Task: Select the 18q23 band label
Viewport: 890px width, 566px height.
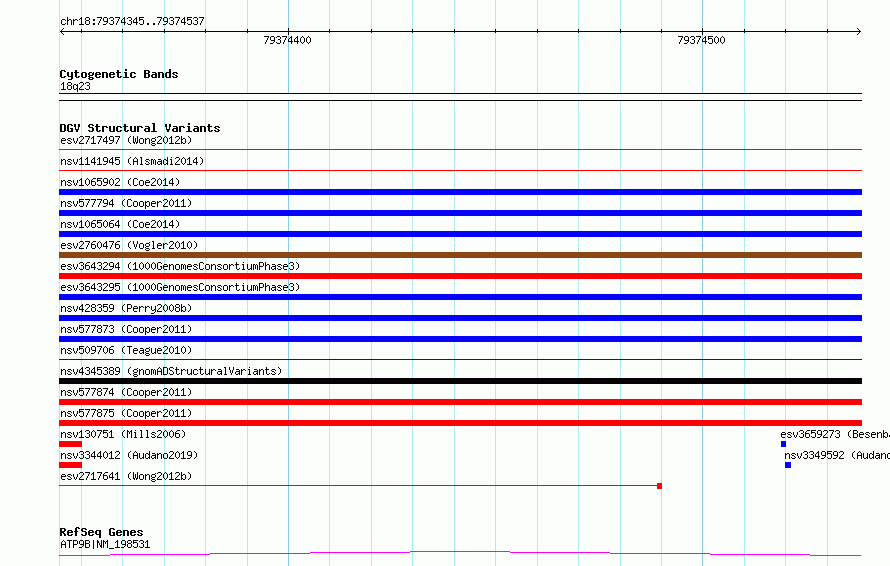Action: 75,86
